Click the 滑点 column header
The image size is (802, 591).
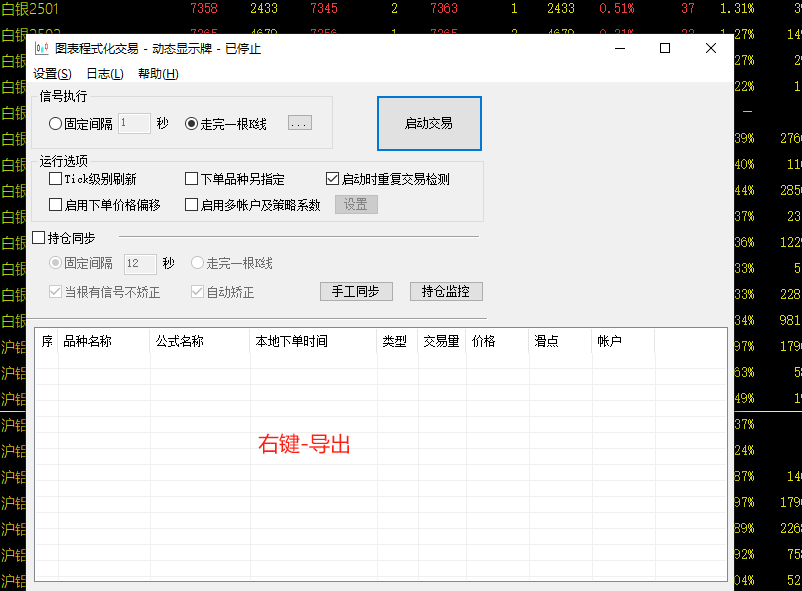[x=561, y=341]
